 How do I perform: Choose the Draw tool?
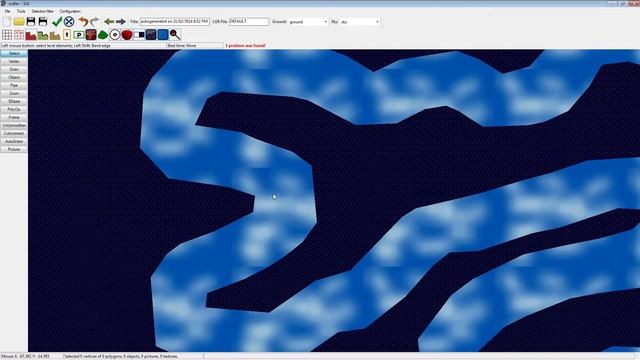(x=14, y=69)
